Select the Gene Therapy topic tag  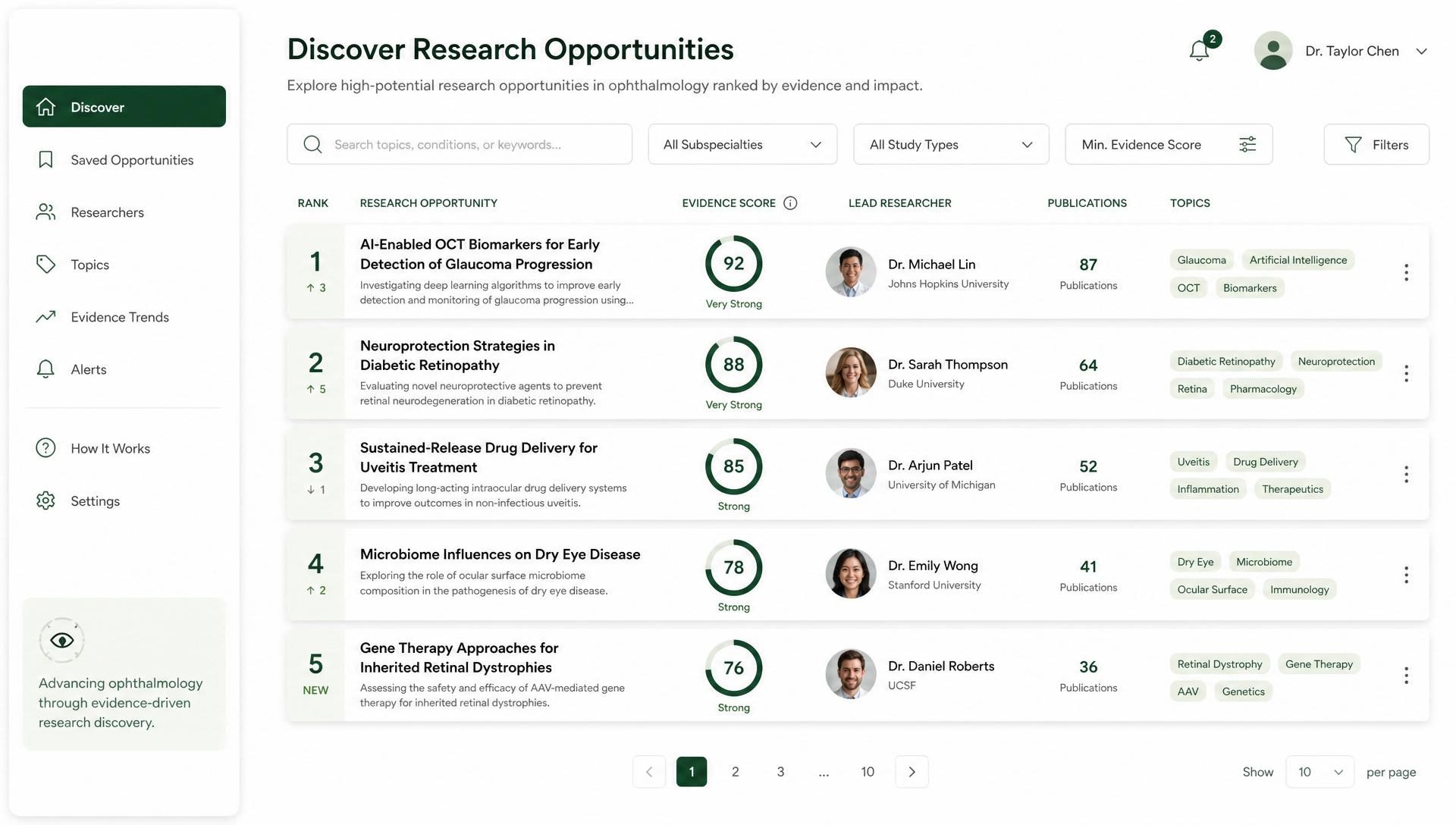coord(1319,664)
